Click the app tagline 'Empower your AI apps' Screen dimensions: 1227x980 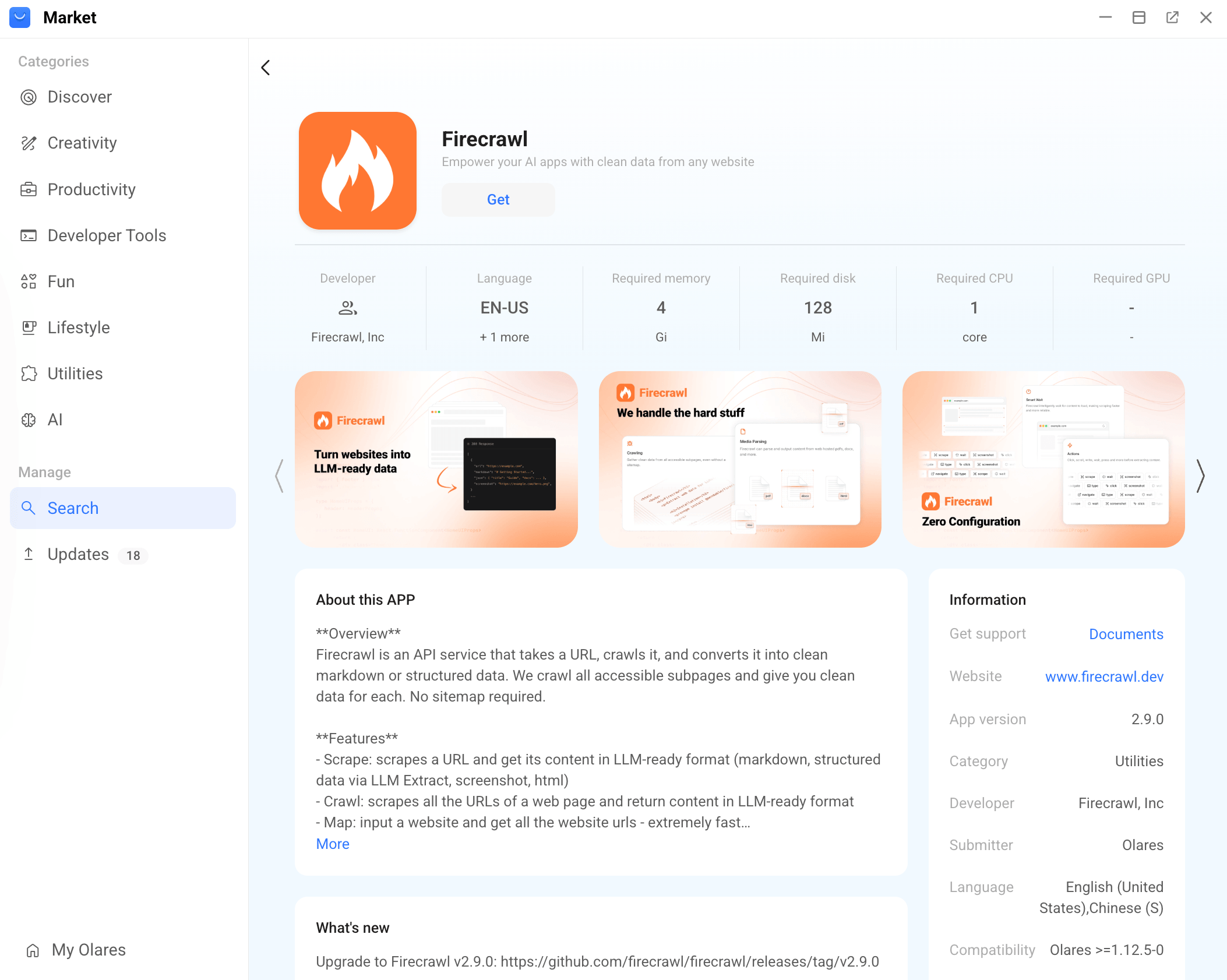click(598, 162)
